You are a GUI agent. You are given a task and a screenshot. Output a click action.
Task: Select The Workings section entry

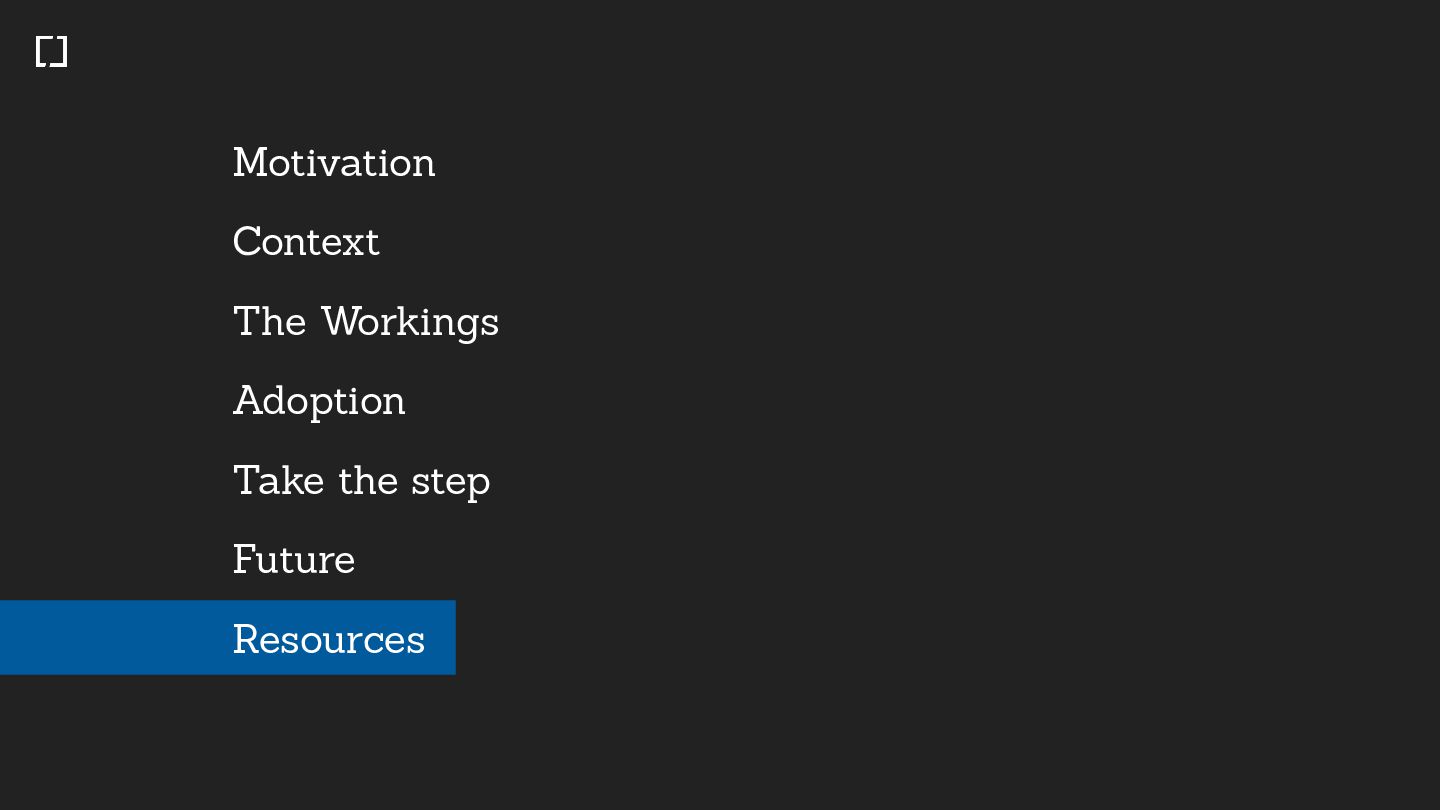coord(366,322)
